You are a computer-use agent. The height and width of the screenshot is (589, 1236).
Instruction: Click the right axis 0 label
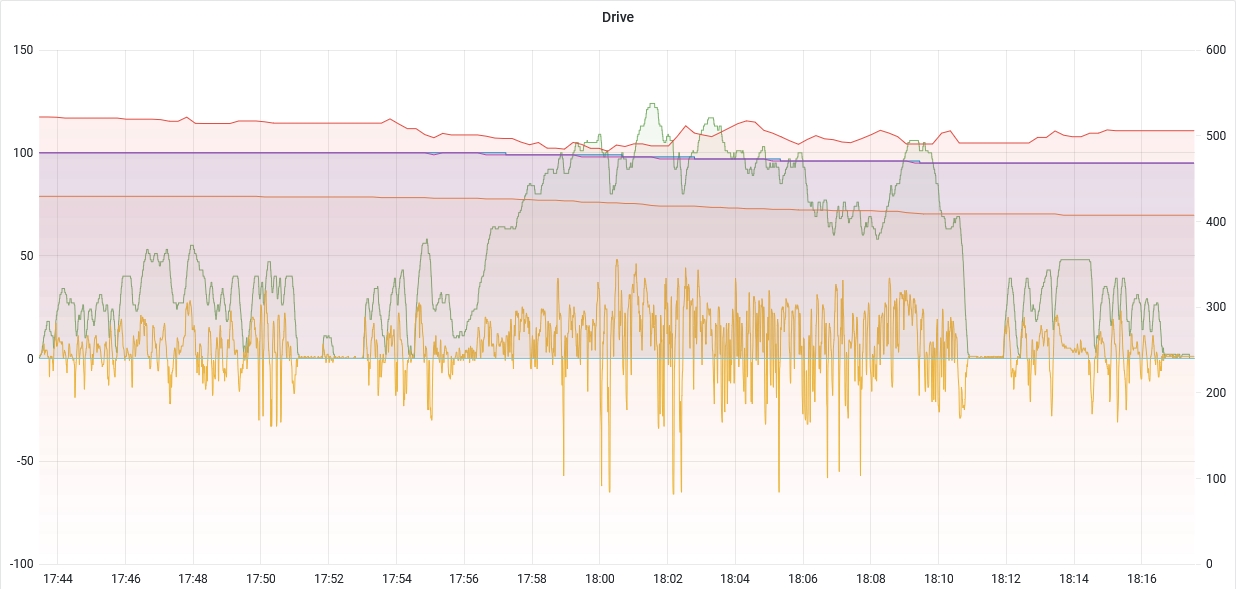1210,564
